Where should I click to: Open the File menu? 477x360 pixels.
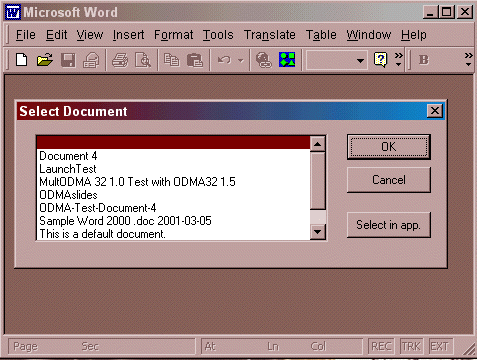[26, 35]
